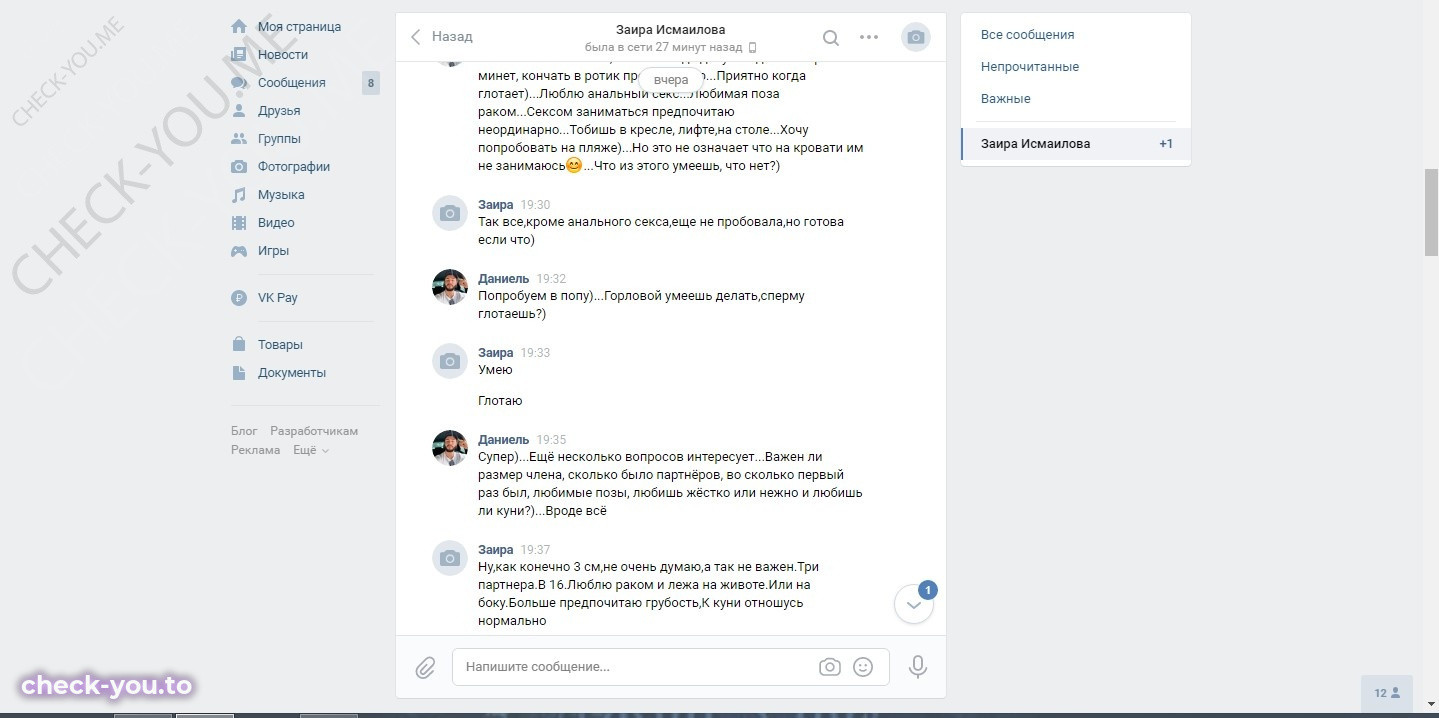Click the вчера date label

pos(671,80)
